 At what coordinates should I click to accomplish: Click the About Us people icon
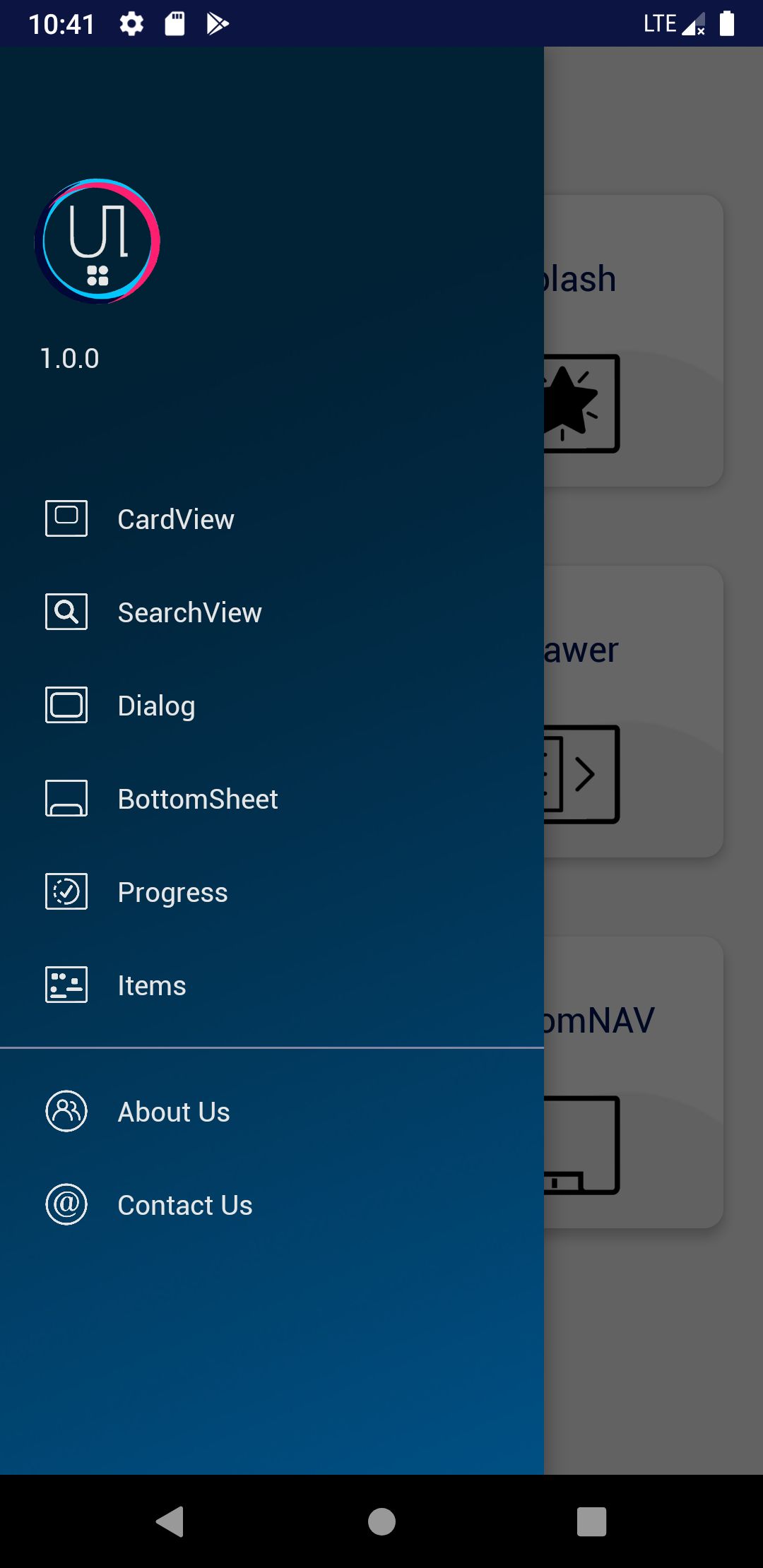(66, 1111)
